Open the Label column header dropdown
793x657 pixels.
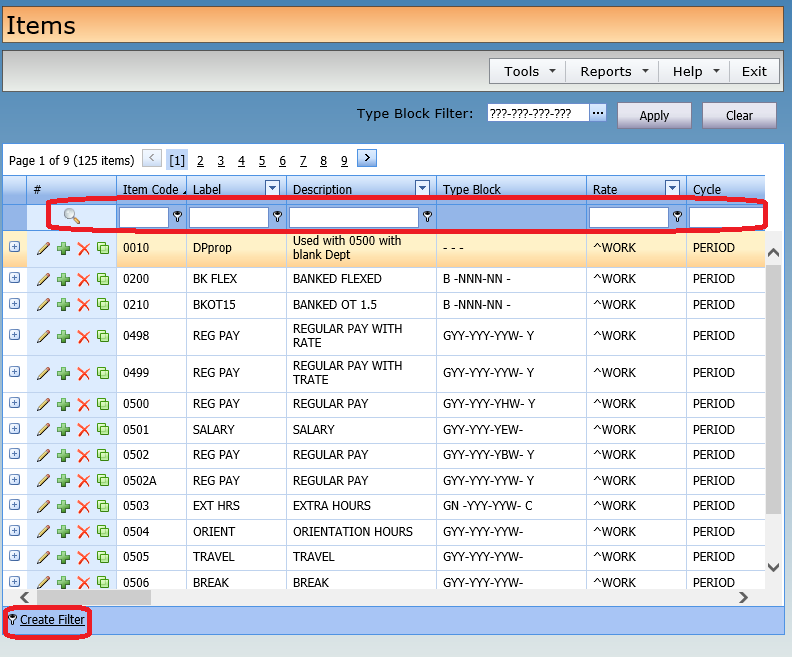coord(272,188)
